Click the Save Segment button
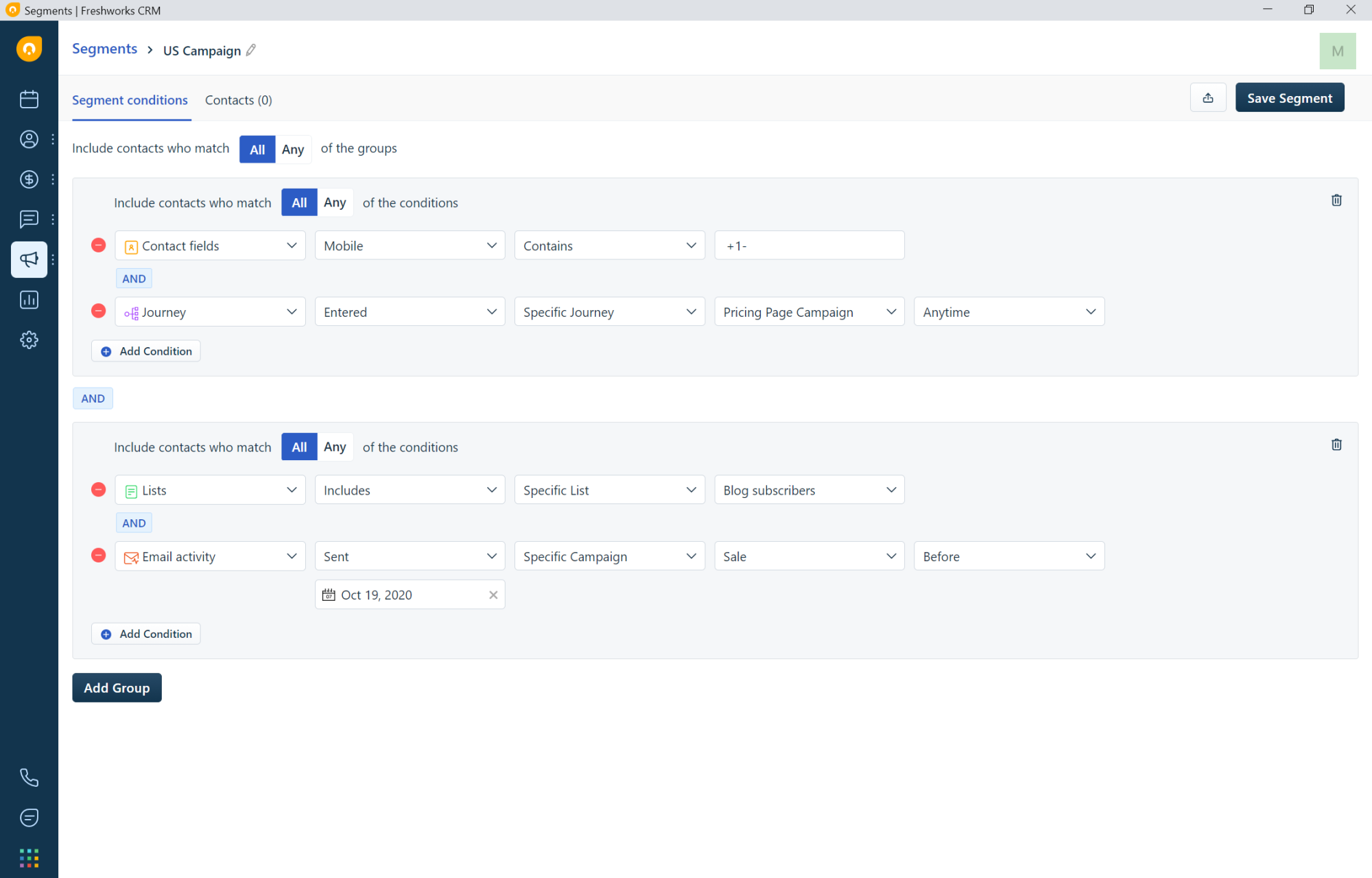The height and width of the screenshot is (878, 1372). (x=1289, y=98)
